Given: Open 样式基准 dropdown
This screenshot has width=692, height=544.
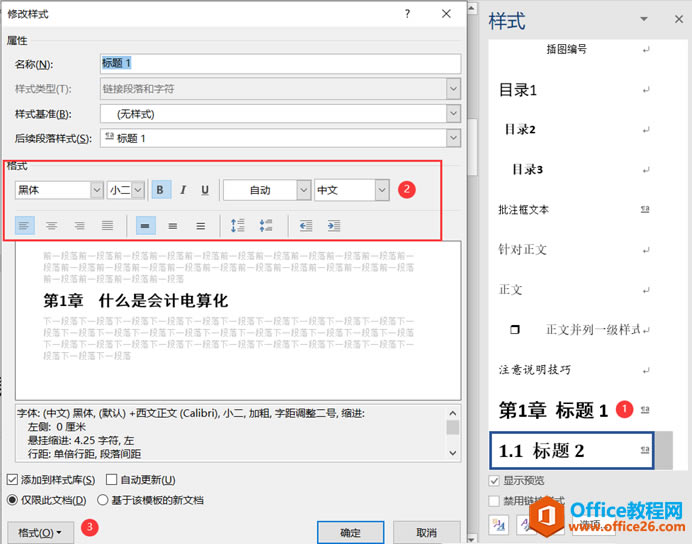Looking at the screenshot, I should point(453,113).
